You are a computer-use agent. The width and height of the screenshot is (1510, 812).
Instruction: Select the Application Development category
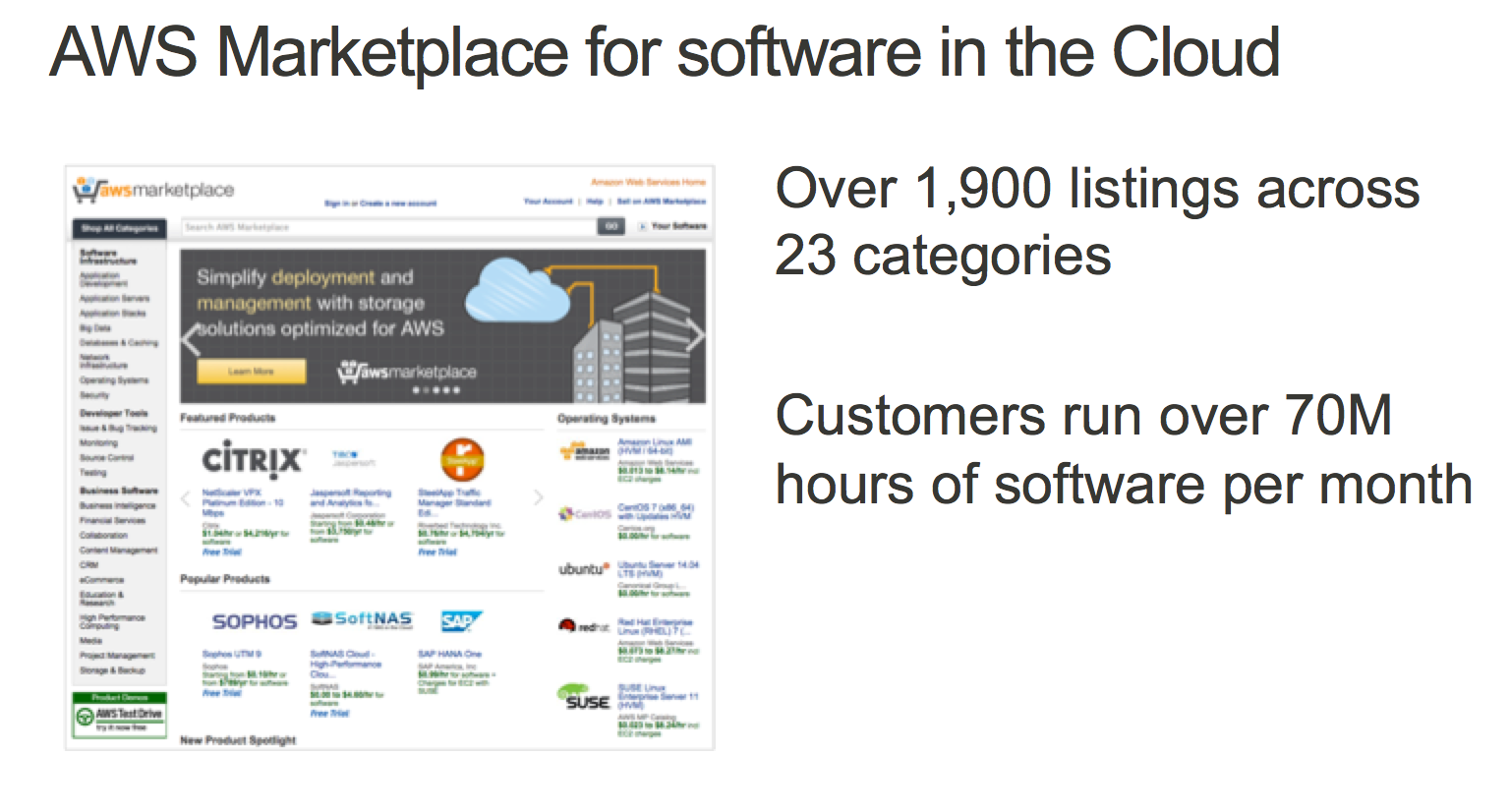(x=101, y=279)
